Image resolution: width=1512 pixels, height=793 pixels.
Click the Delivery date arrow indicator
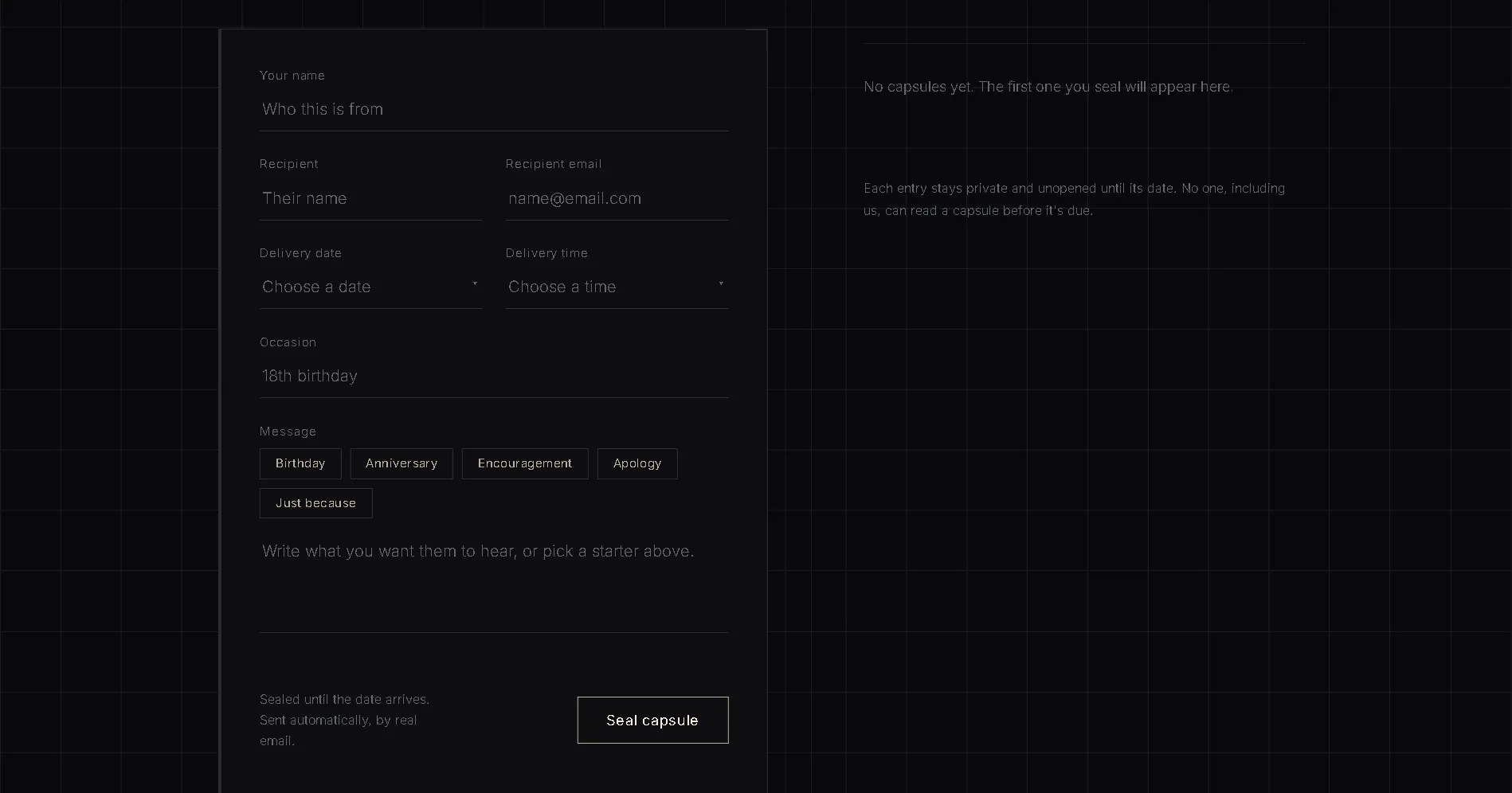coord(475,284)
